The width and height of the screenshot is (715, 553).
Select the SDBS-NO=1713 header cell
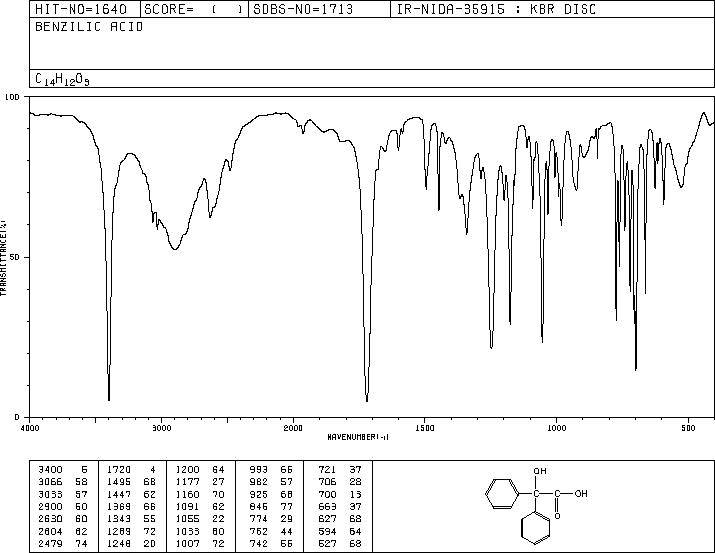pyautogui.click(x=303, y=9)
